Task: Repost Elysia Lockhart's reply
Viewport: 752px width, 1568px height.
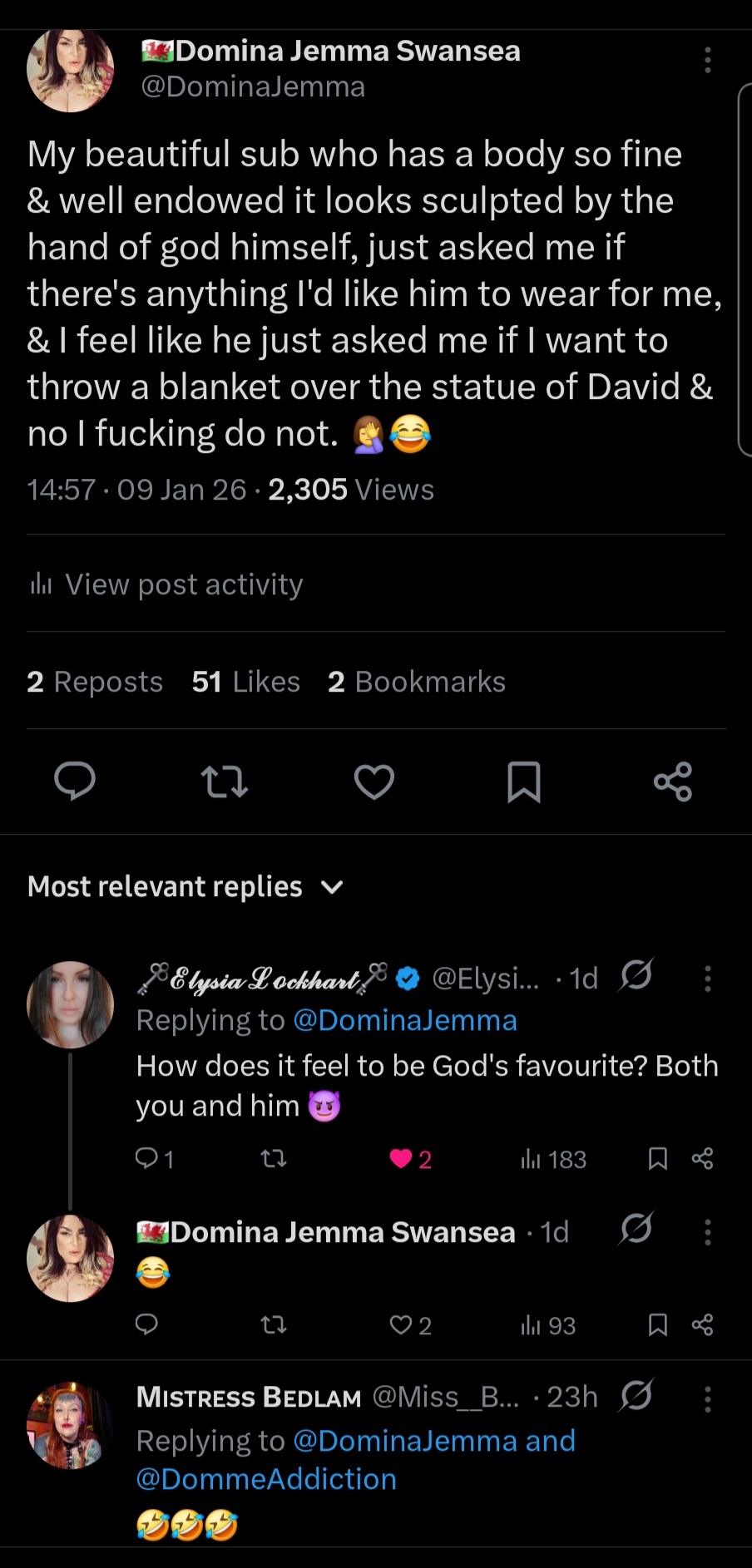Action: tap(274, 1159)
